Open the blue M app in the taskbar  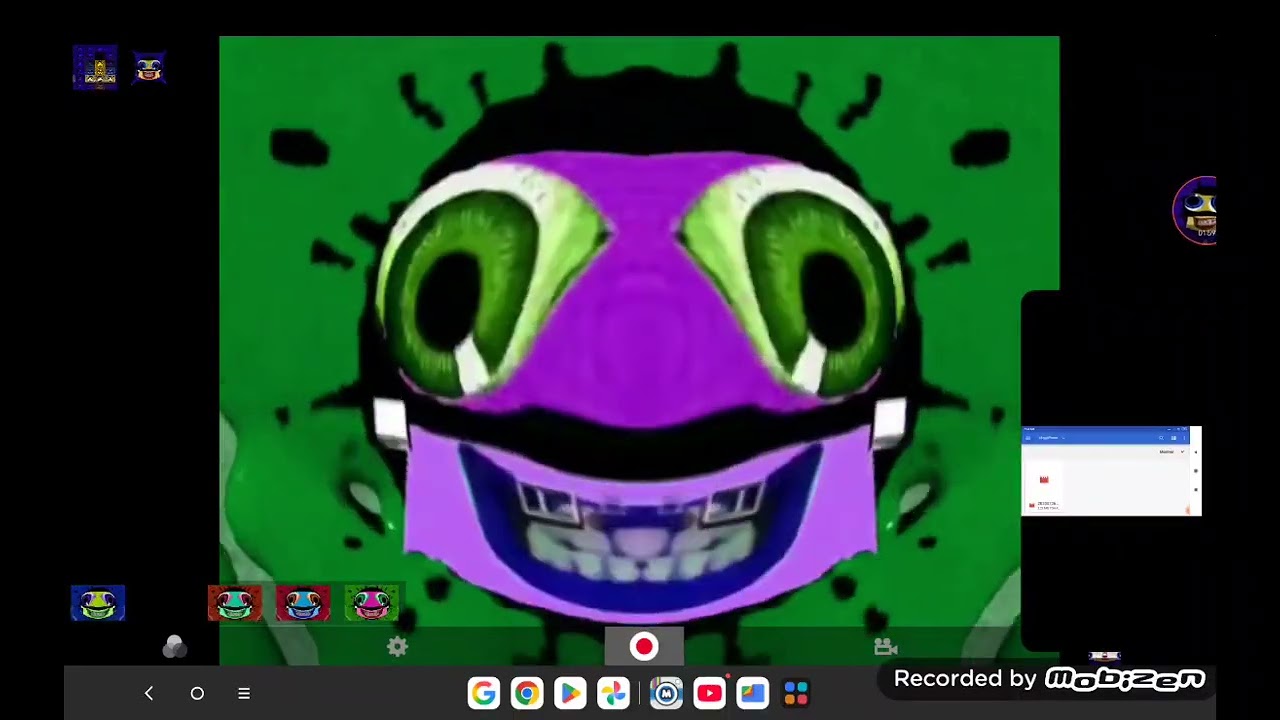coord(666,693)
